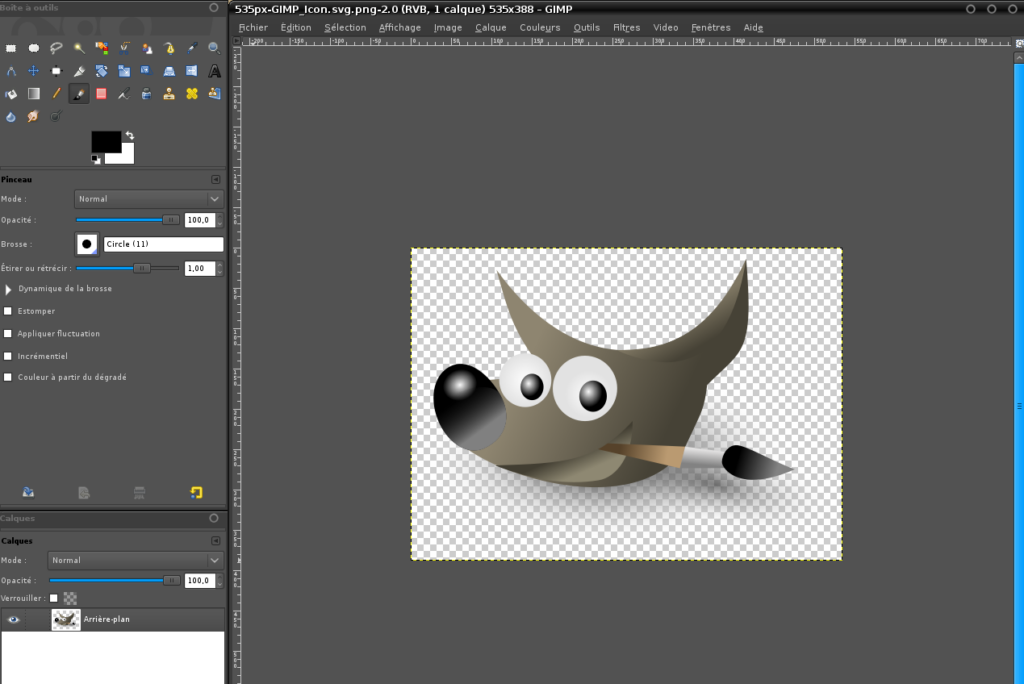
Task: Select the Zoom magnifier tool in toolbox
Action: click(214, 48)
